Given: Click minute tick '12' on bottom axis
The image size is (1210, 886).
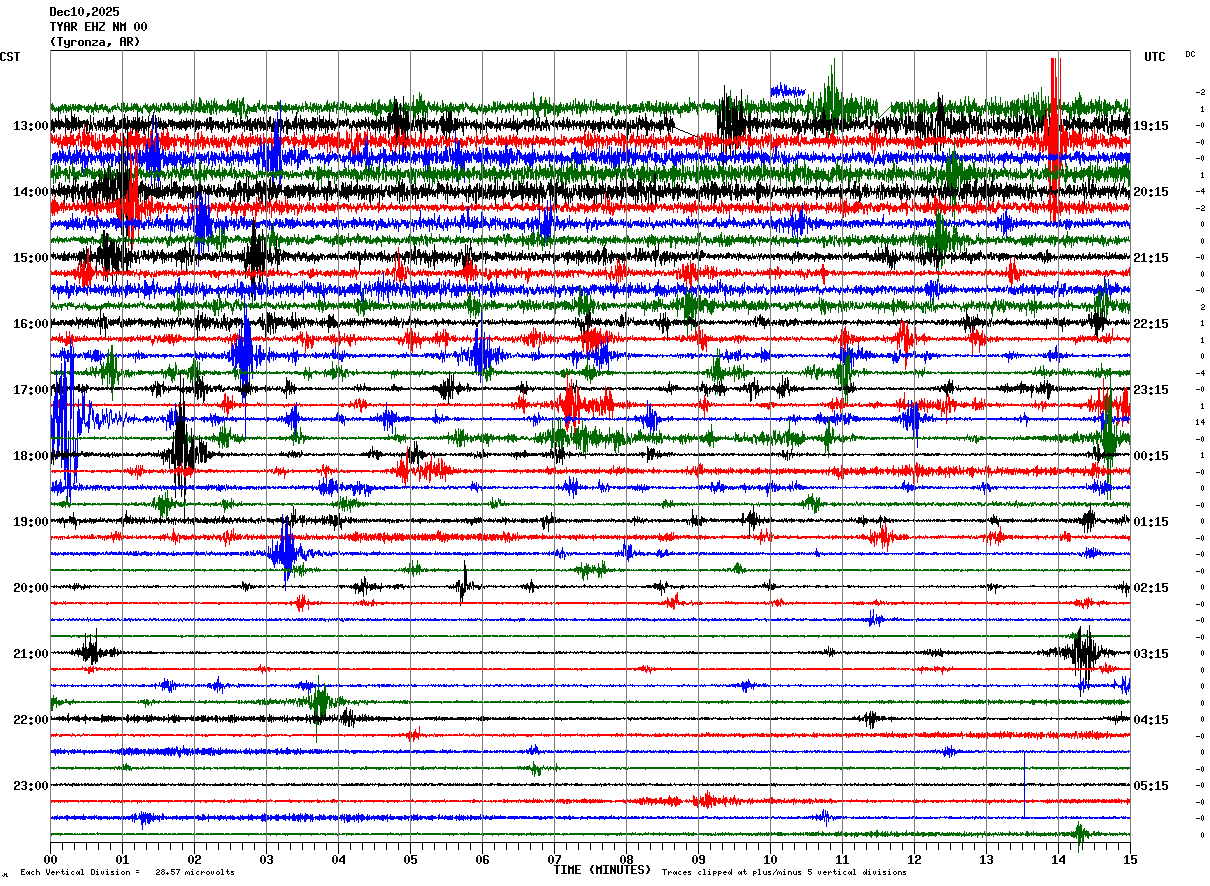Looking at the screenshot, I should [x=914, y=859].
